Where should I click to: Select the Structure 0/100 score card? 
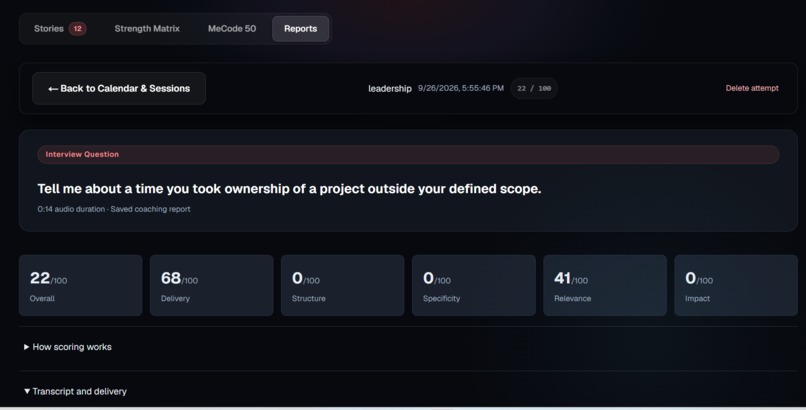[343, 285]
